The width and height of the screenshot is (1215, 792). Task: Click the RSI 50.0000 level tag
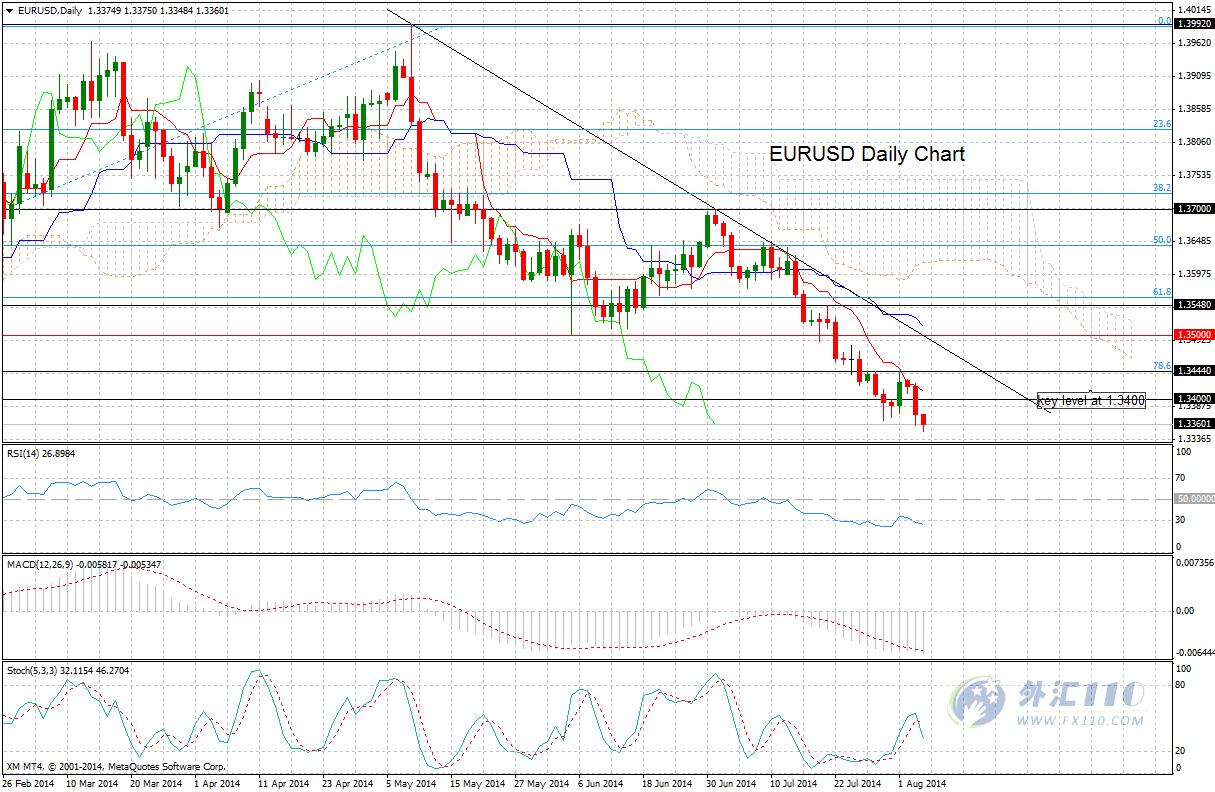click(x=1194, y=497)
